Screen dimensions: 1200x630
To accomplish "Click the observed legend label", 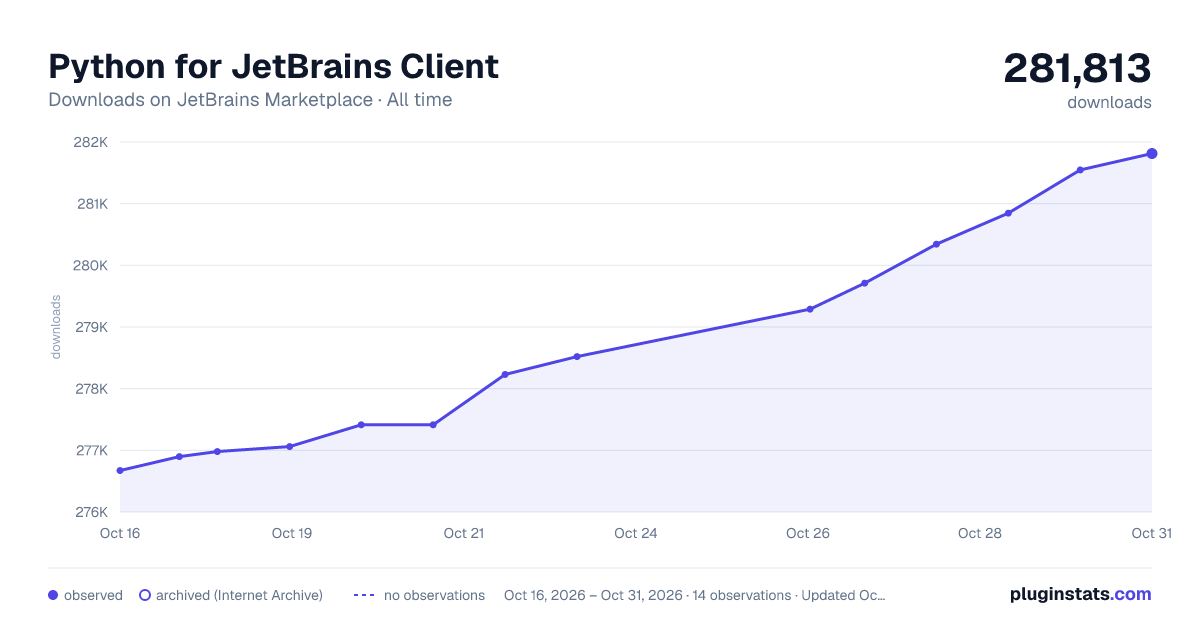I will click(93, 595).
